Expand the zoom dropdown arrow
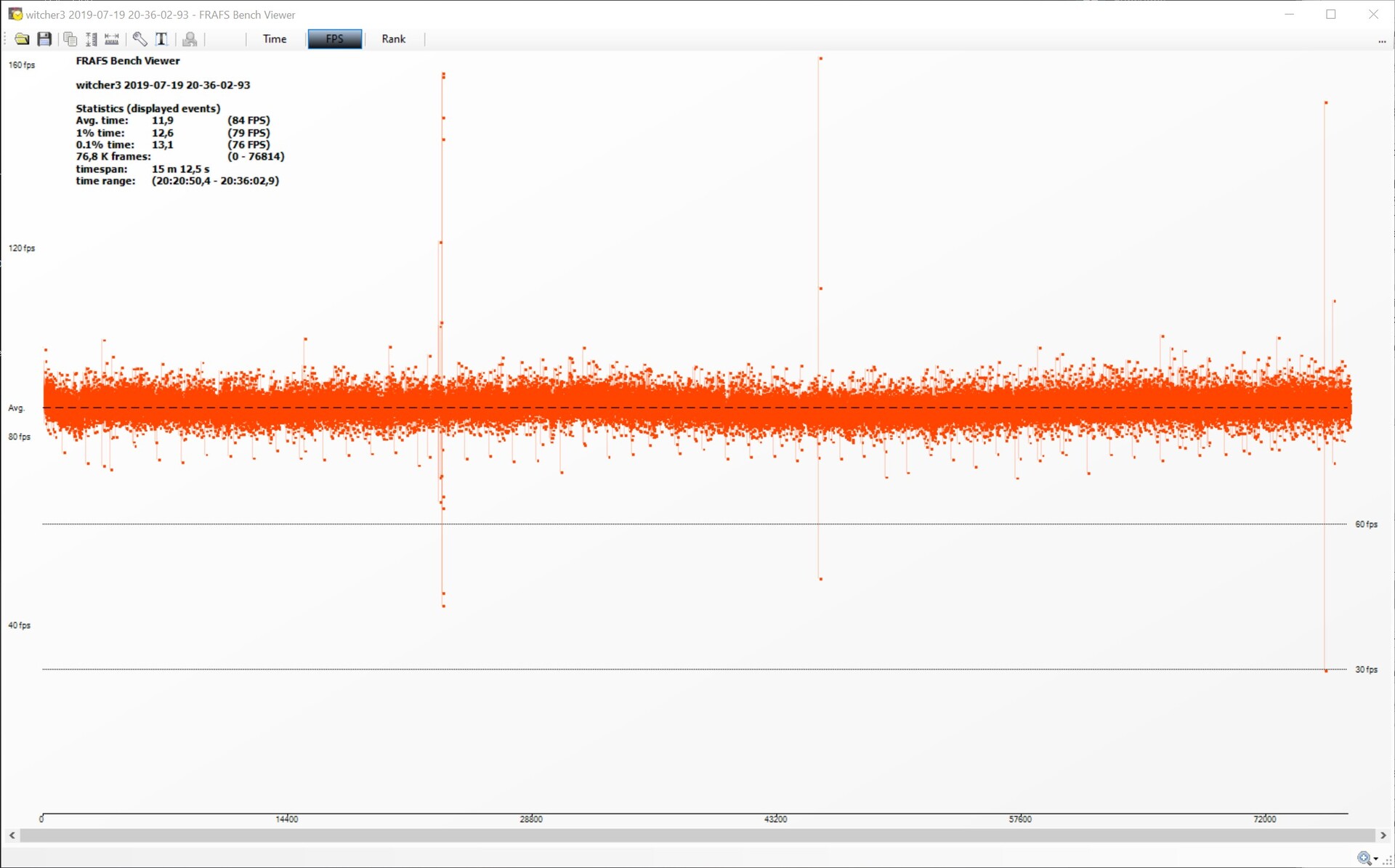 pyautogui.click(x=1376, y=859)
